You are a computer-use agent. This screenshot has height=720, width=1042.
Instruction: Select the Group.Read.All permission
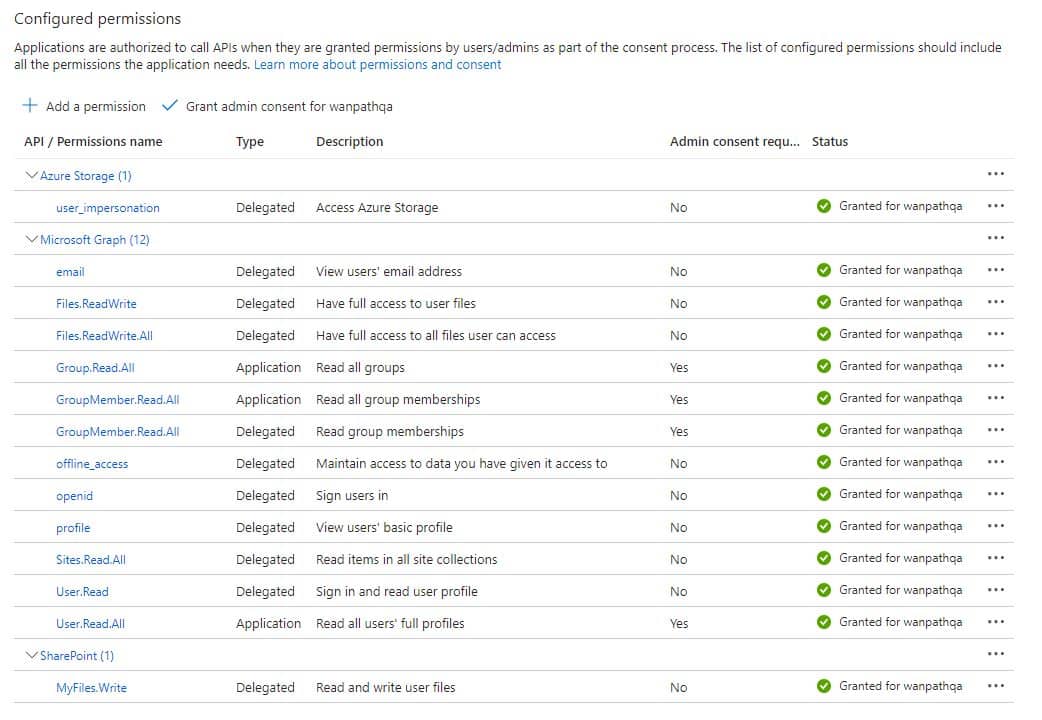(95, 368)
